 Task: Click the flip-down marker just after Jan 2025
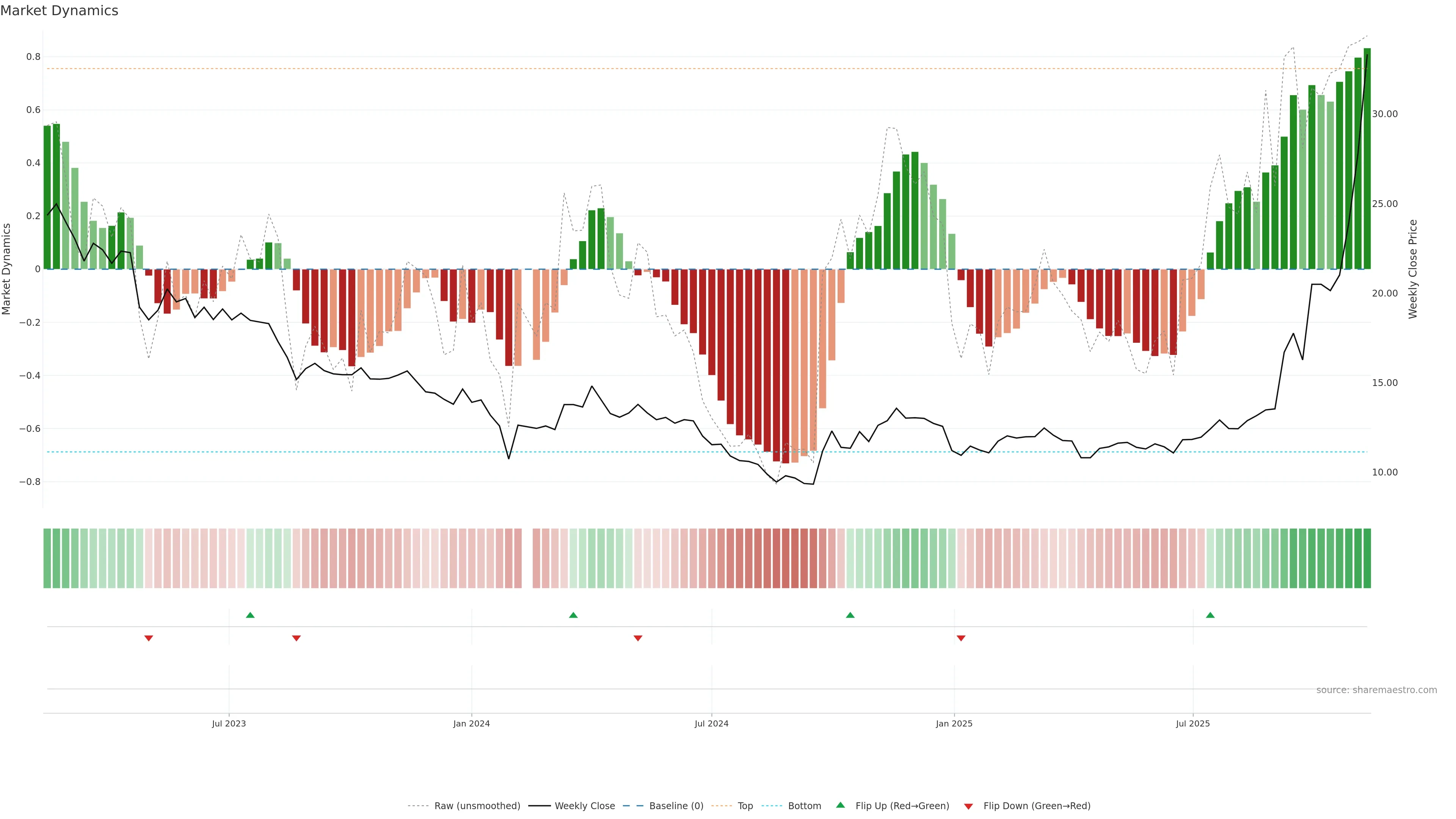[961, 638]
